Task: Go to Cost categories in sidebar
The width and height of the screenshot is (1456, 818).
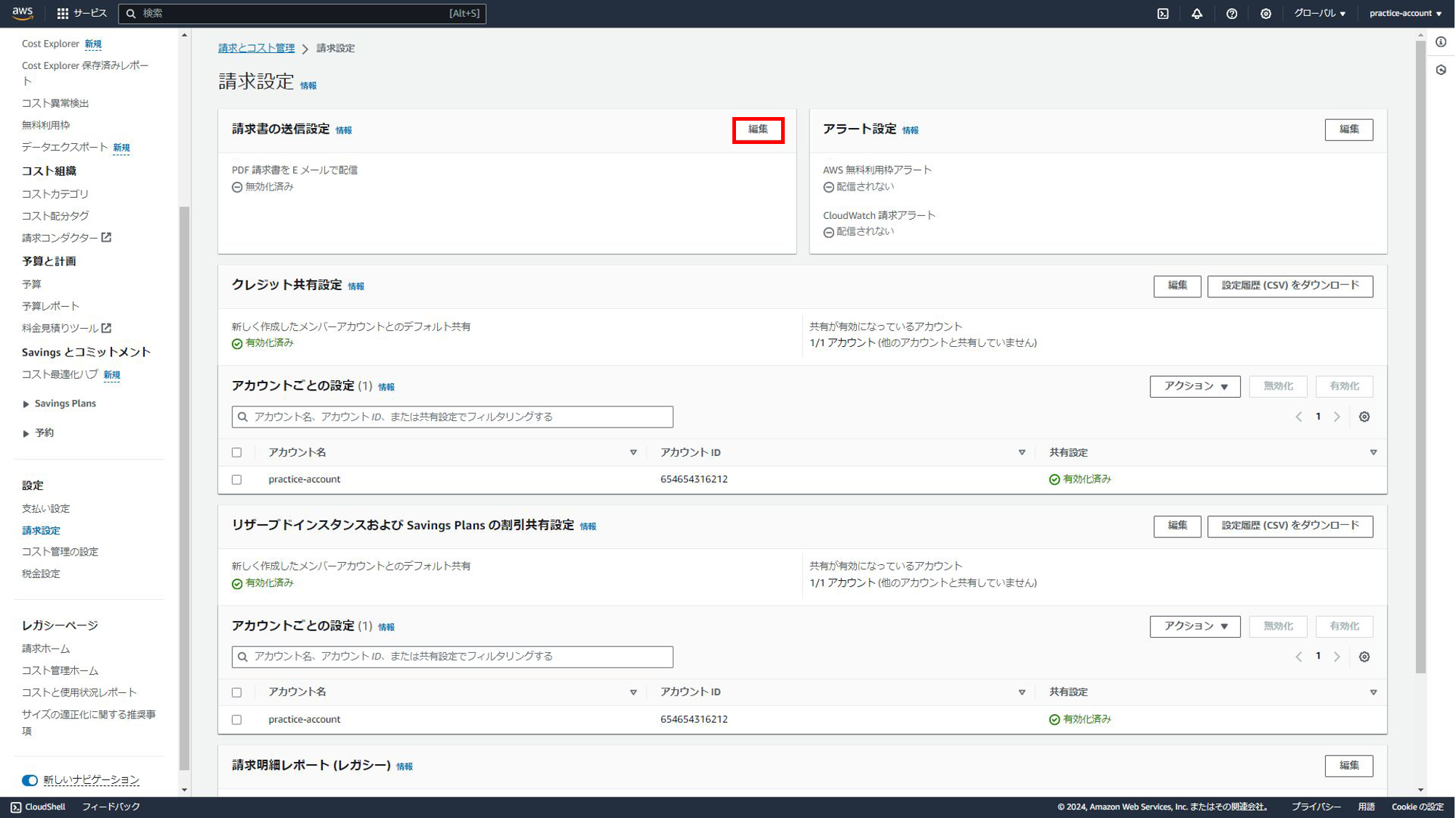Action: click(55, 194)
